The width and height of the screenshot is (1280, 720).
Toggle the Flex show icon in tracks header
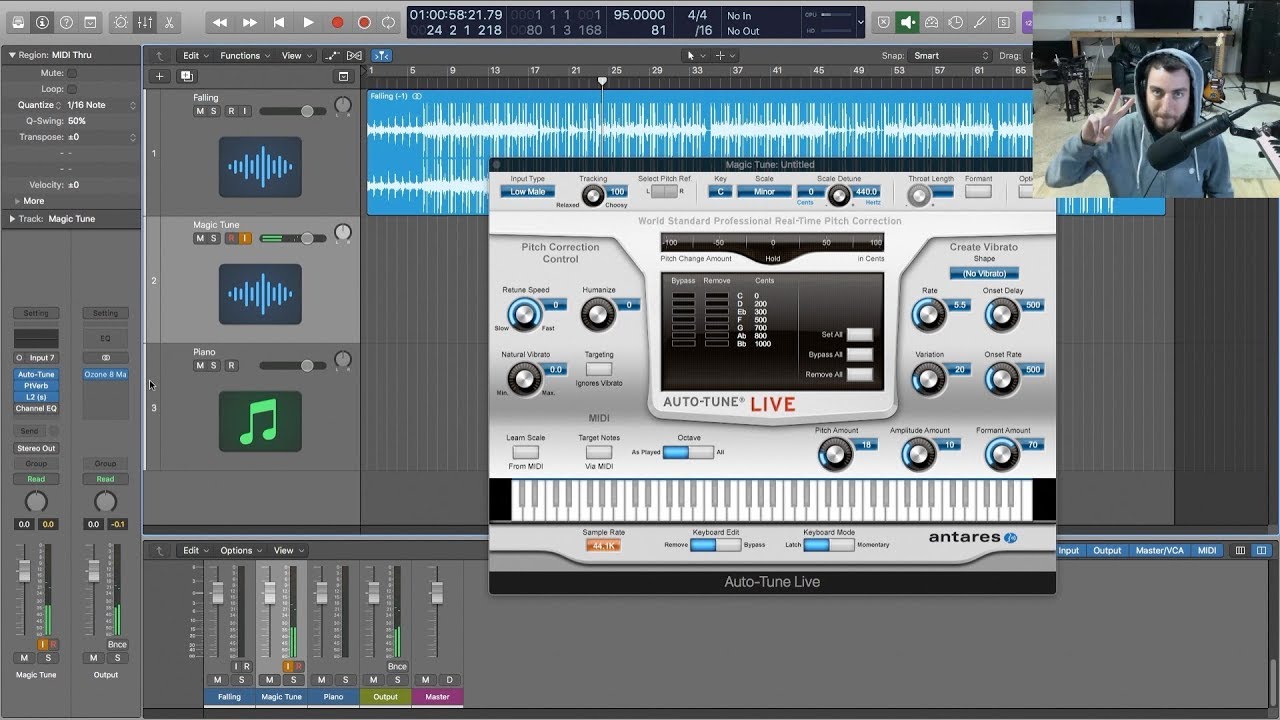pos(354,56)
